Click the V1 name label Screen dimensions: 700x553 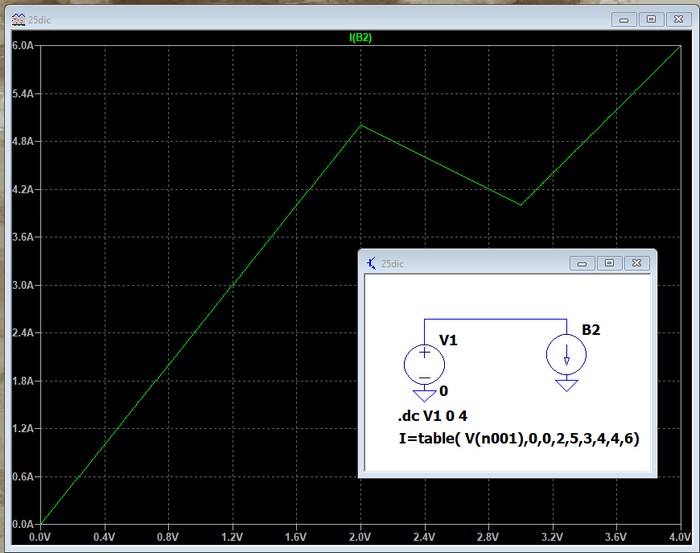pos(448,341)
